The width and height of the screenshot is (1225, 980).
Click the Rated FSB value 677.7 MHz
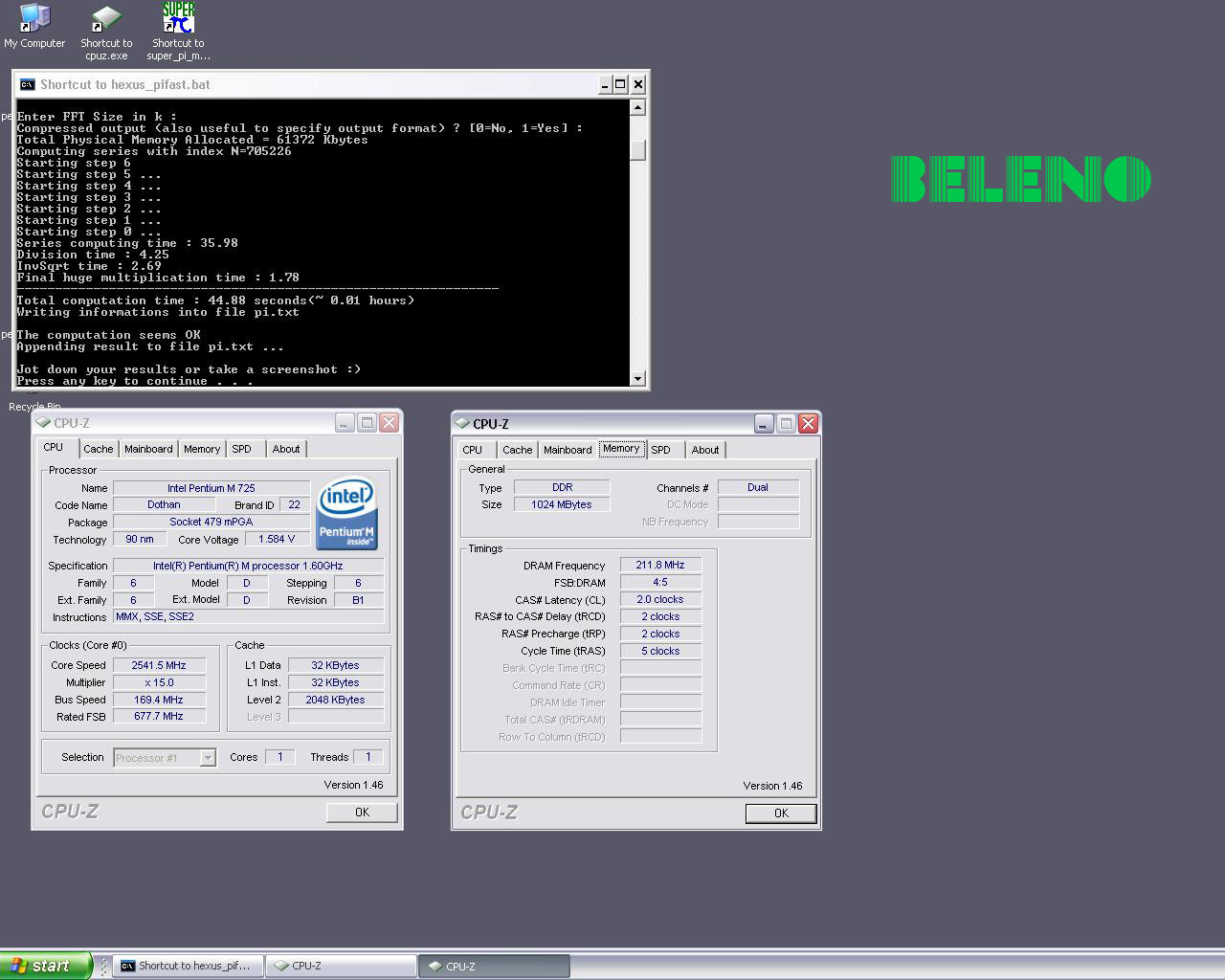(159, 716)
